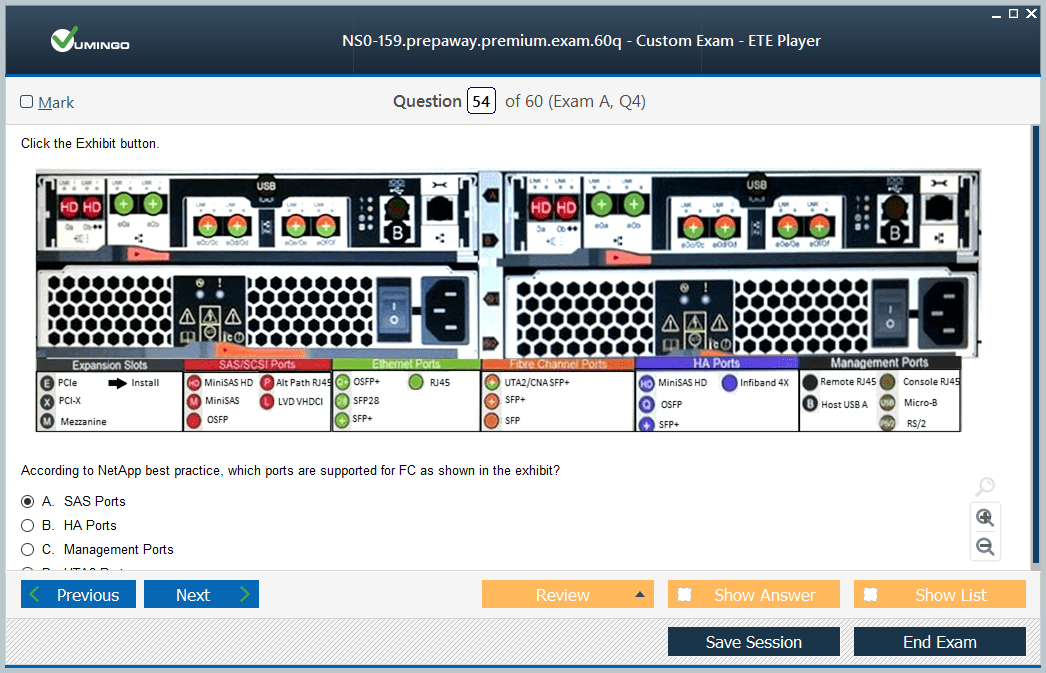Click the orange Fibre Channel Ports legend header
Image resolution: width=1046 pixels, height=673 pixels.
(x=558, y=365)
